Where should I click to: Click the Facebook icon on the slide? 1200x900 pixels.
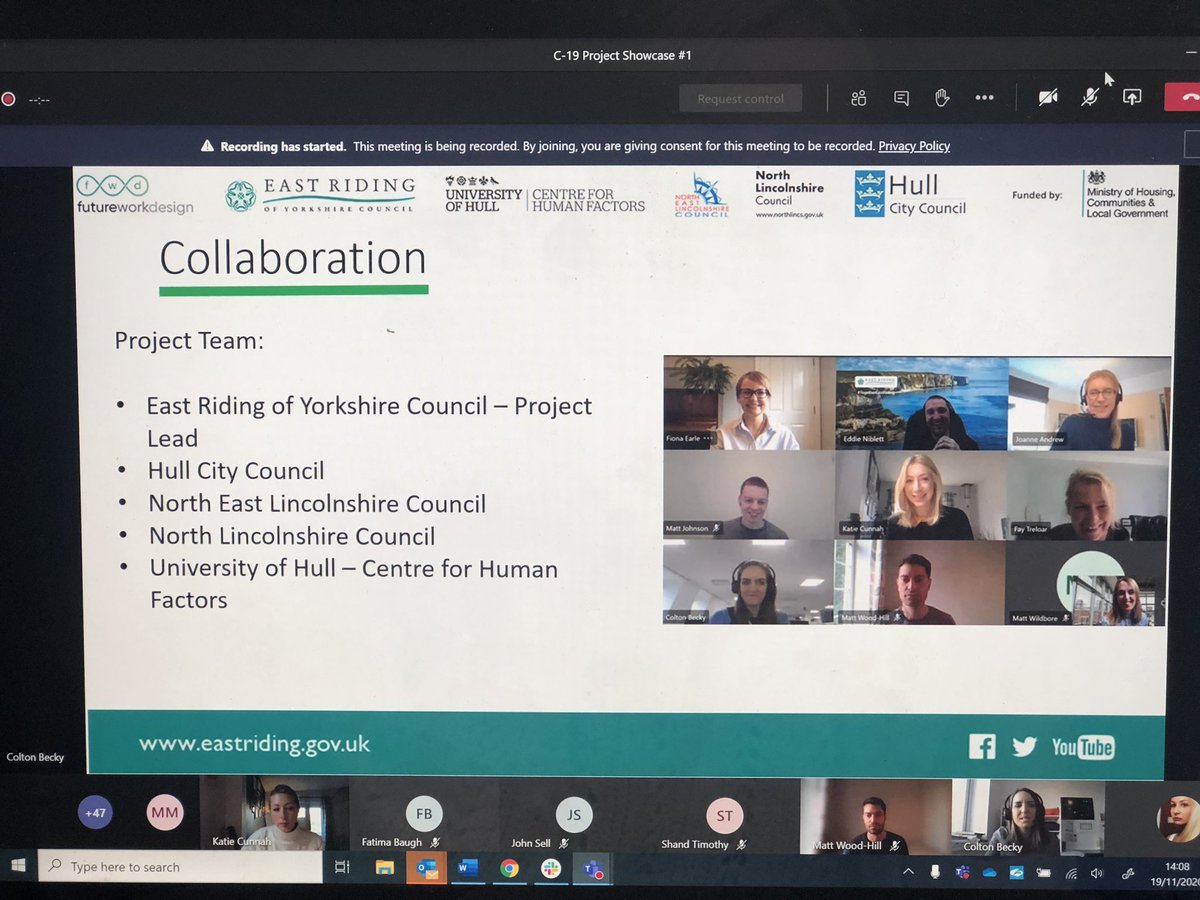pyautogui.click(x=982, y=746)
